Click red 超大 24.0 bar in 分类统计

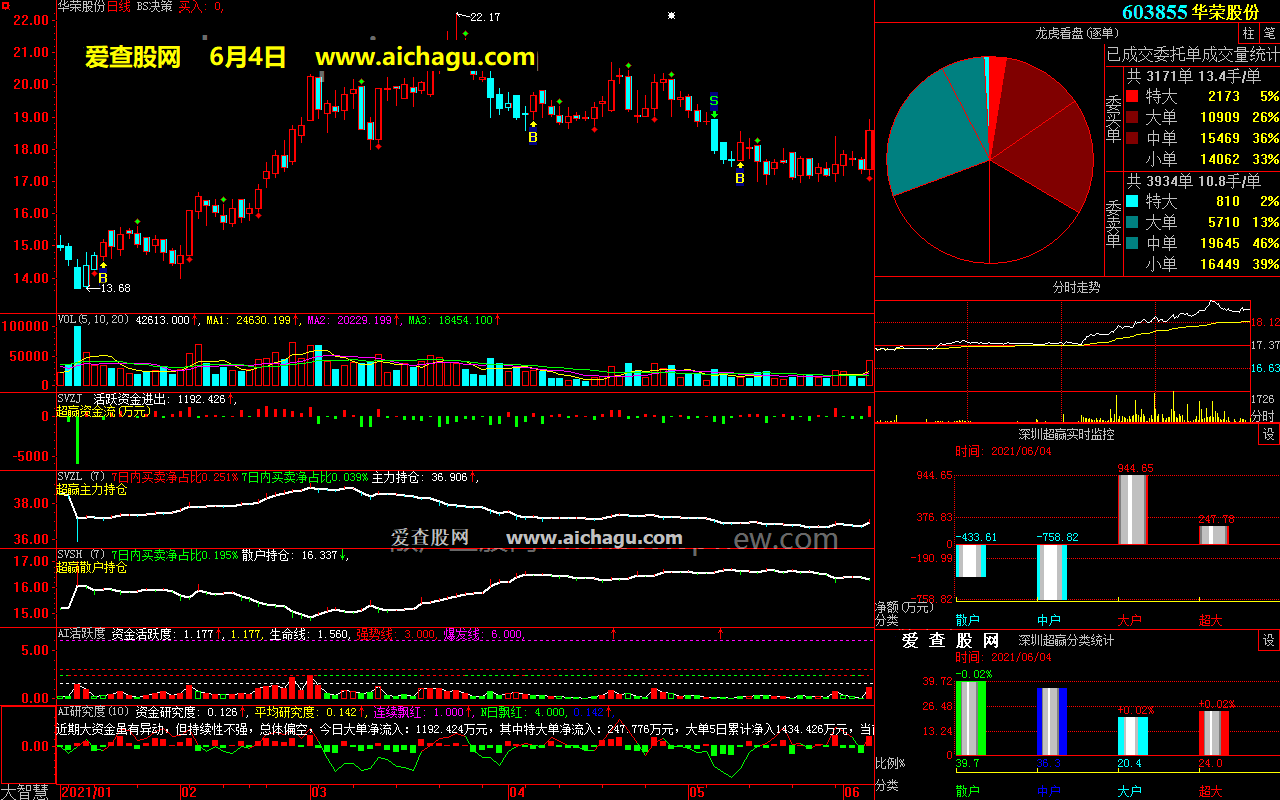click(1213, 733)
